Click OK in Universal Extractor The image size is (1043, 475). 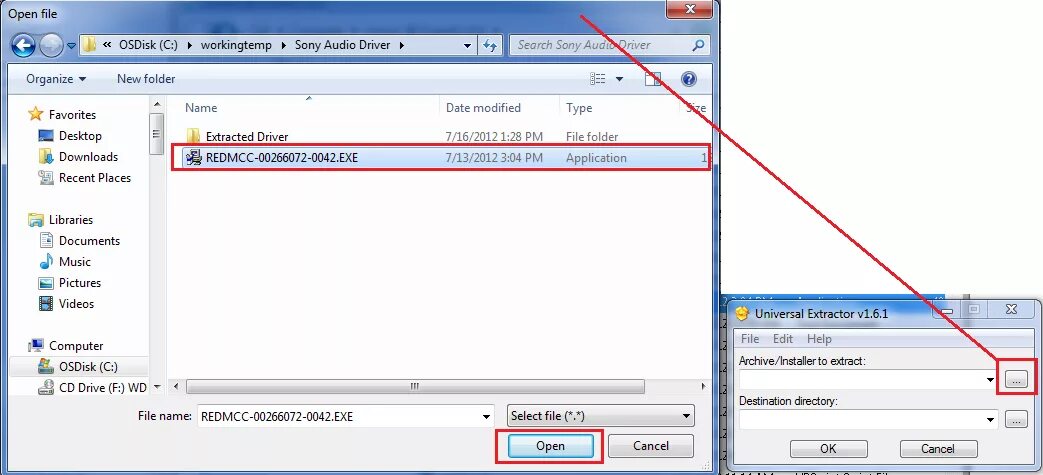pyautogui.click(x=828, y=448)
